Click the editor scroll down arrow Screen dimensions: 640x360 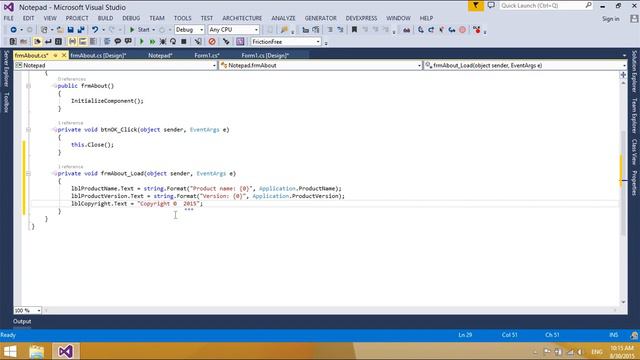pyautogui.click(x=623, y=302)
